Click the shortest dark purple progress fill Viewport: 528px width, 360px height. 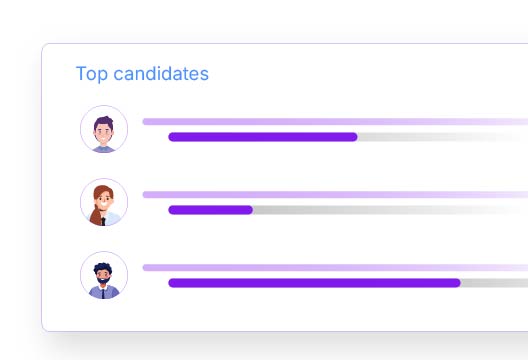211,210
